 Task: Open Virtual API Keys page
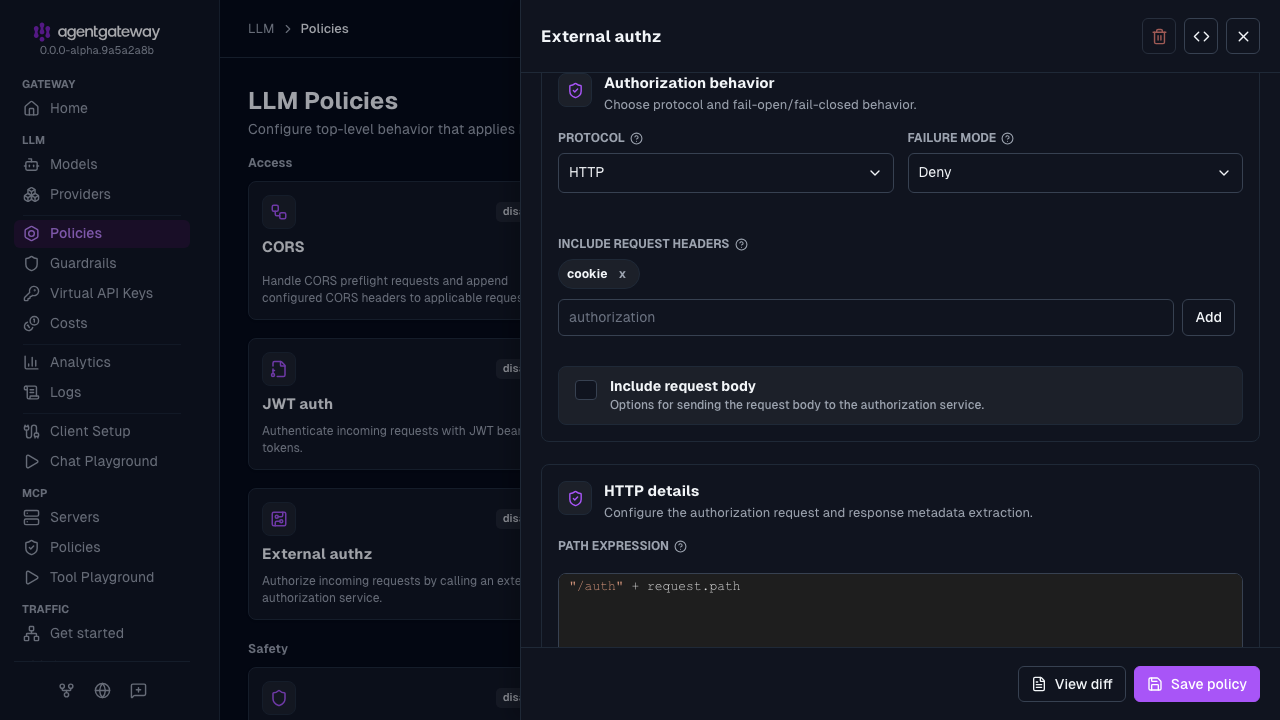click(102, 293)
